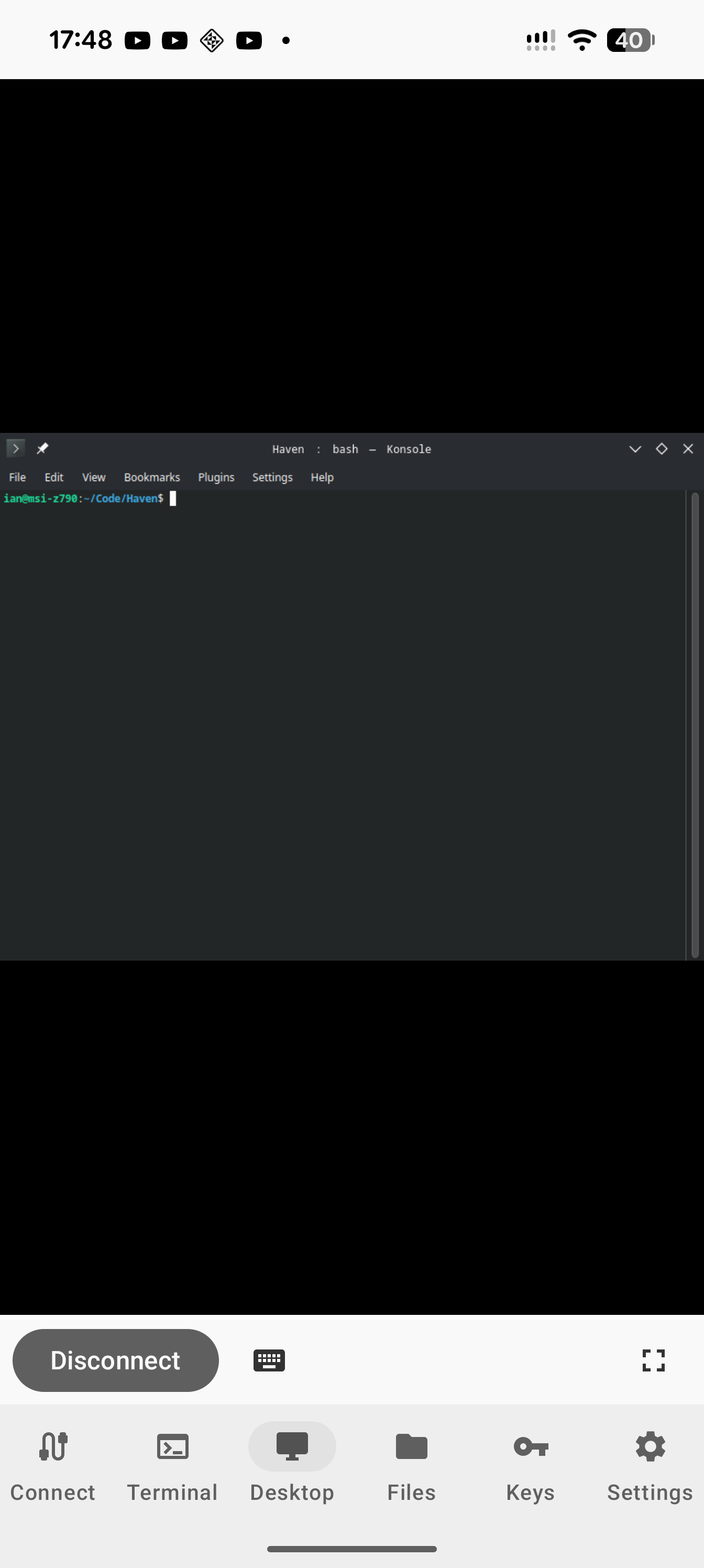Expand the Bookmarks menu

coord(151,477)
